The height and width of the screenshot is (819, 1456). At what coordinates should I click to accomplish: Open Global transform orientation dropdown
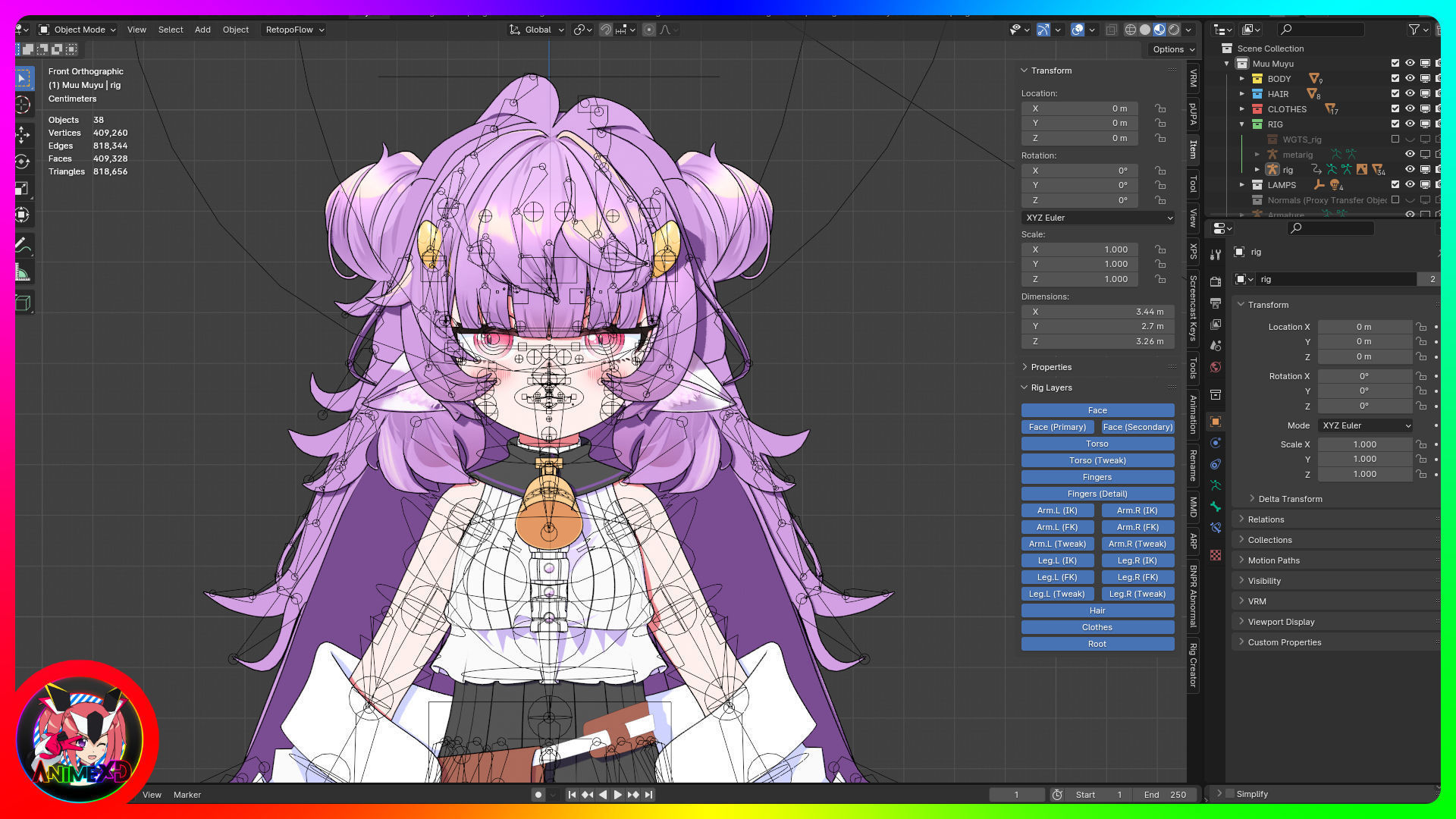pyautogui.click(x=537, y=30)
